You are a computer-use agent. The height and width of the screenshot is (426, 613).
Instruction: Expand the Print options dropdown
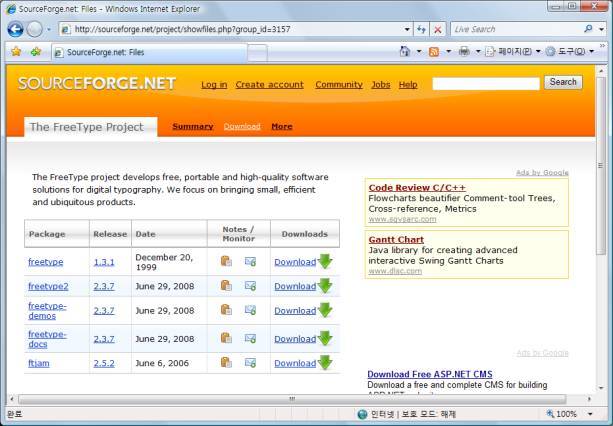click(478, 52)
